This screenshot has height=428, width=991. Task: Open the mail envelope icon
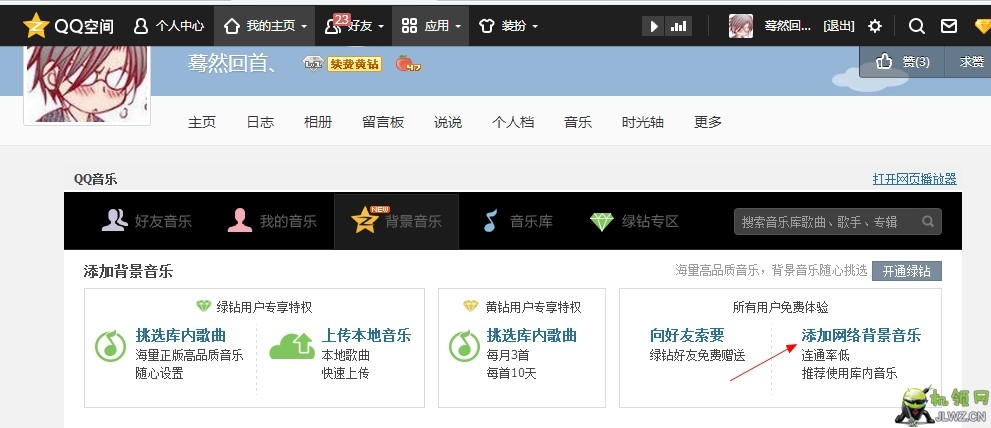(x=949, y=26)
